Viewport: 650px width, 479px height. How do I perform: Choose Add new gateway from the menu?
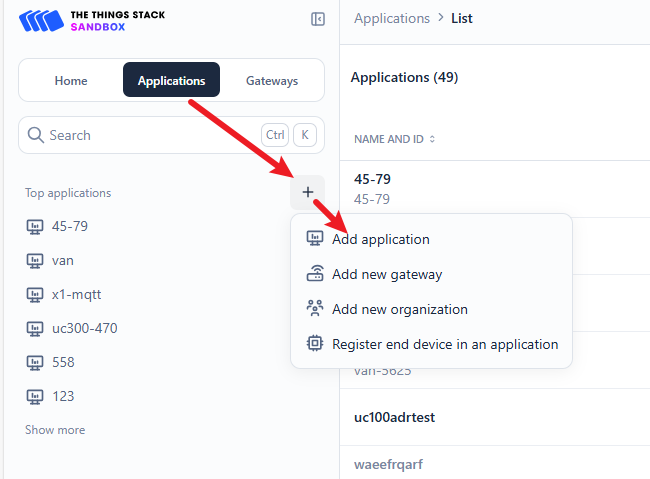pyautogui.click(x=387, y=275)
